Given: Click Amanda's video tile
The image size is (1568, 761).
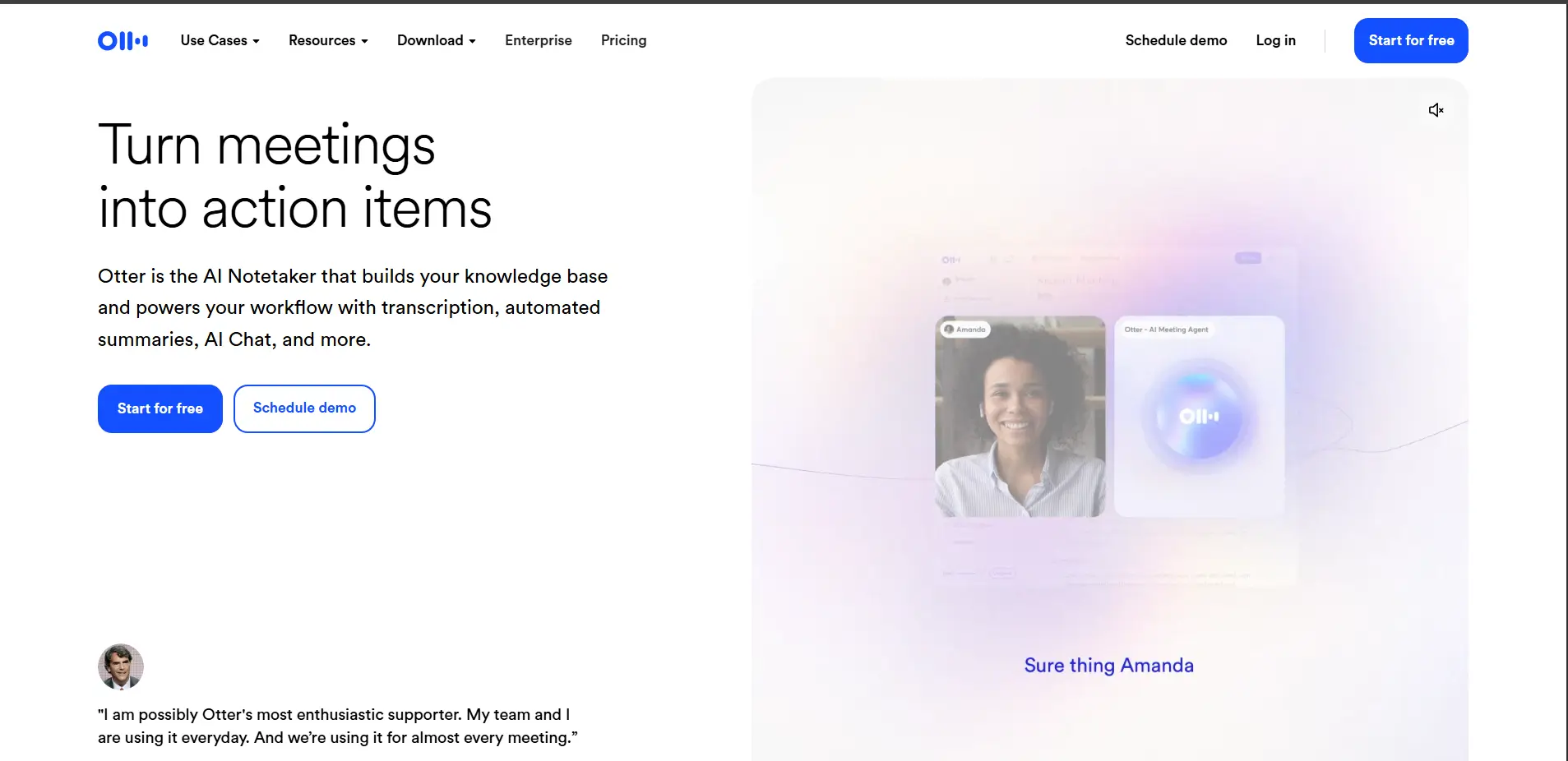Looking at the screenshot, I should coord(1020,427).
